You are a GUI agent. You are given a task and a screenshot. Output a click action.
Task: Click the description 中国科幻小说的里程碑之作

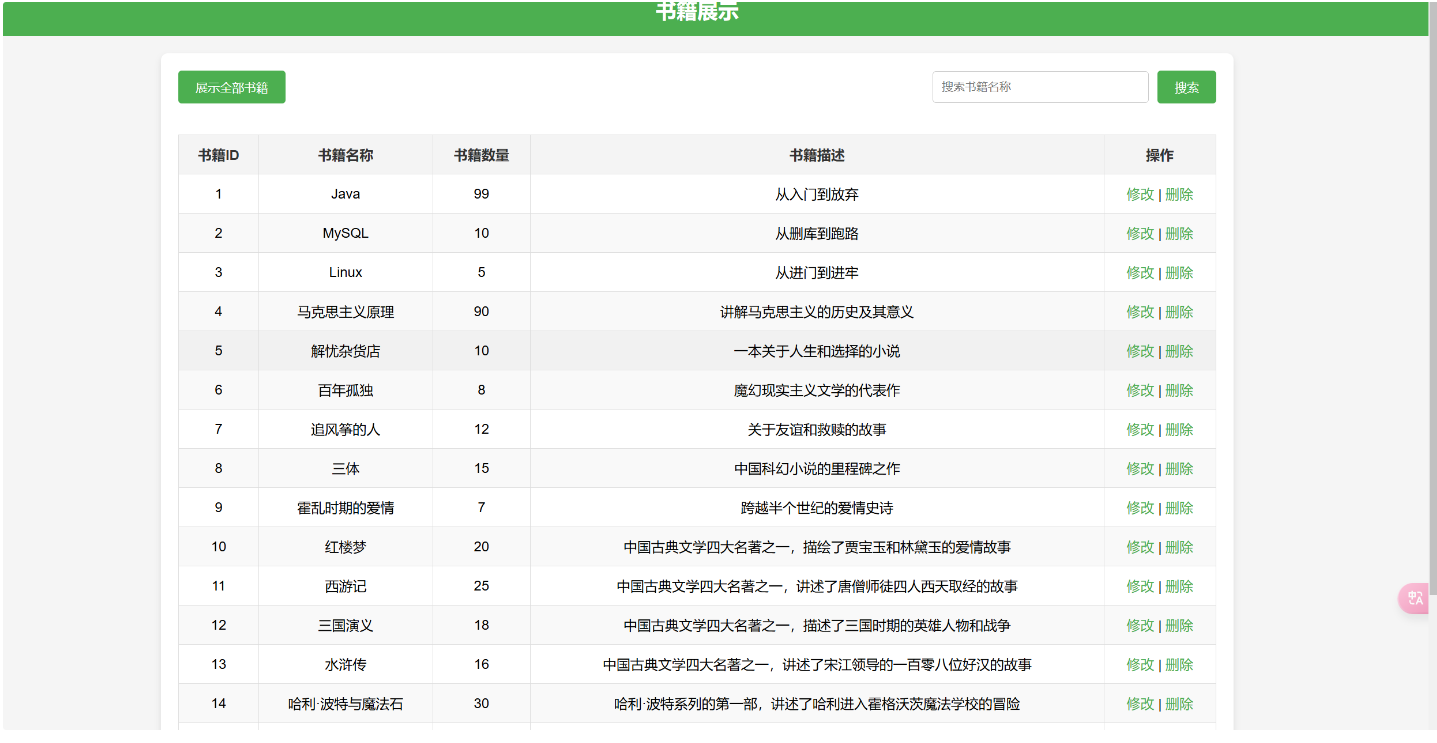pos(817,468)
